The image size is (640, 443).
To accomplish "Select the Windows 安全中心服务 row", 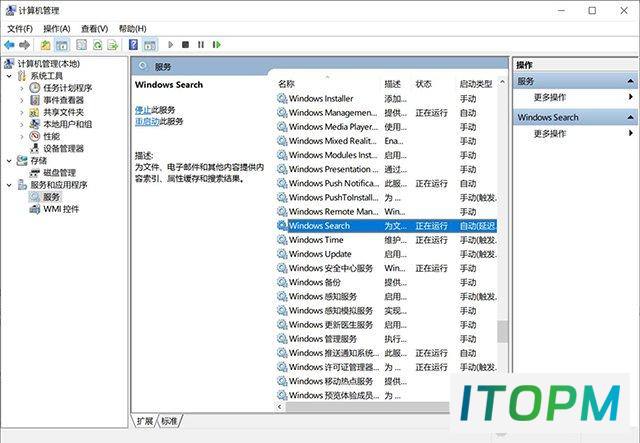I will (x=386, y=268).
